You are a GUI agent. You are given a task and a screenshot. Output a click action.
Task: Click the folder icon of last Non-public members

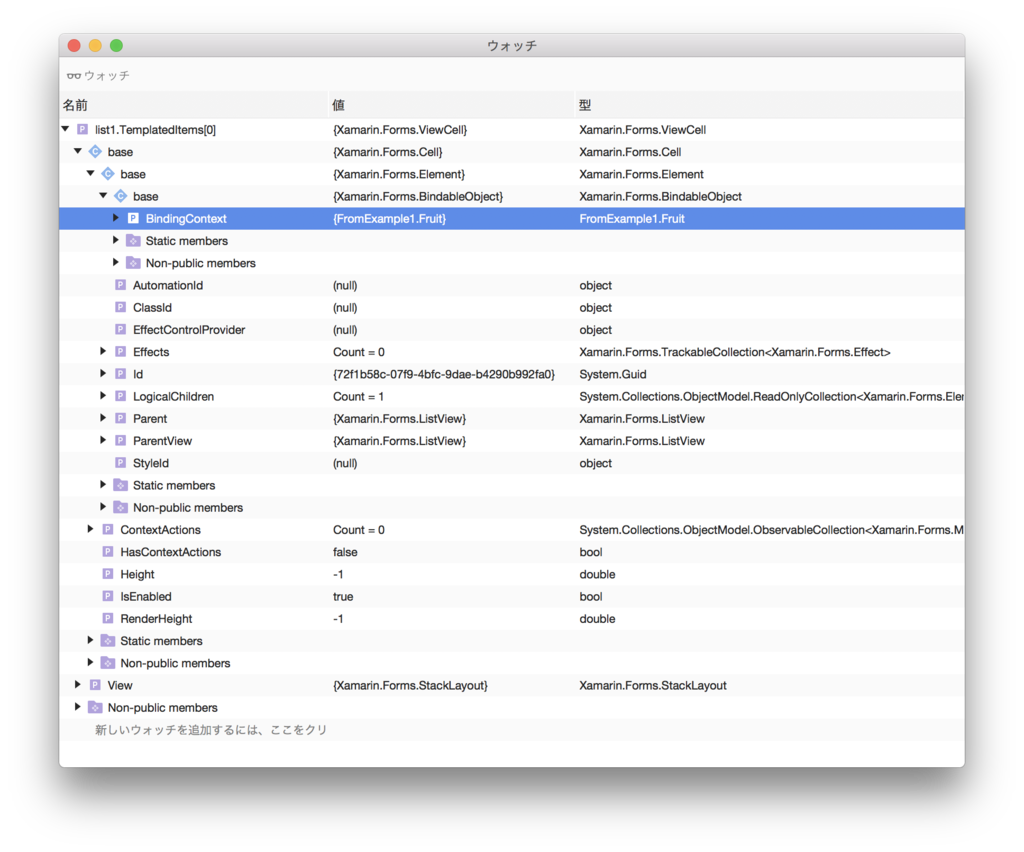(95, 707)
